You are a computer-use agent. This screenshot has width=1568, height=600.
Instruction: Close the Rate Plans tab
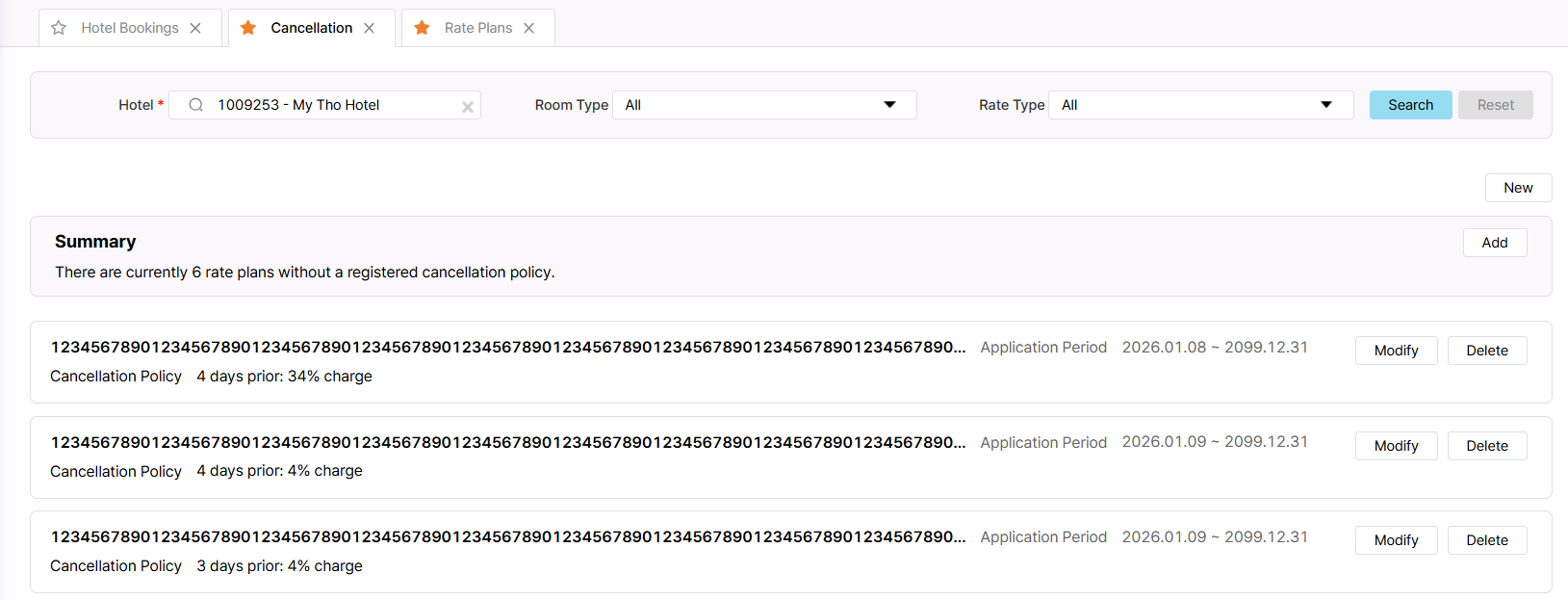pos(529,28)
